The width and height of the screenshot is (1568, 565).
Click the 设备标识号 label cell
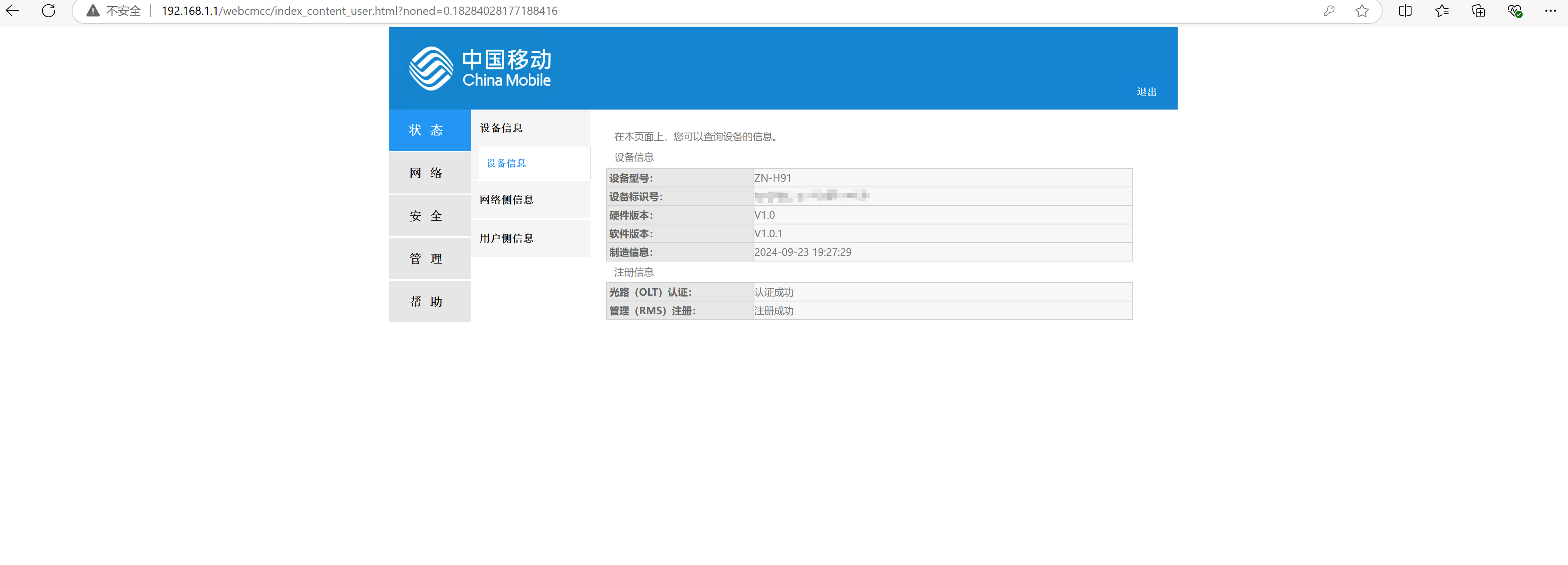(x=680, y=197)
